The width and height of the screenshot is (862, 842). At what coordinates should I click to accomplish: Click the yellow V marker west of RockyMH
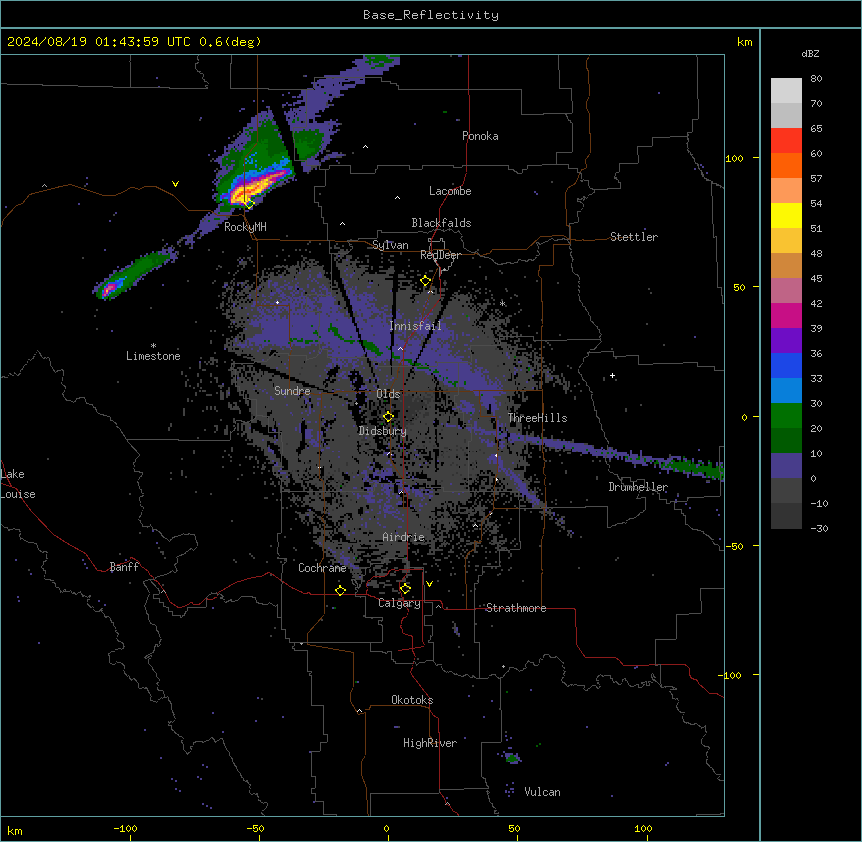175,184
